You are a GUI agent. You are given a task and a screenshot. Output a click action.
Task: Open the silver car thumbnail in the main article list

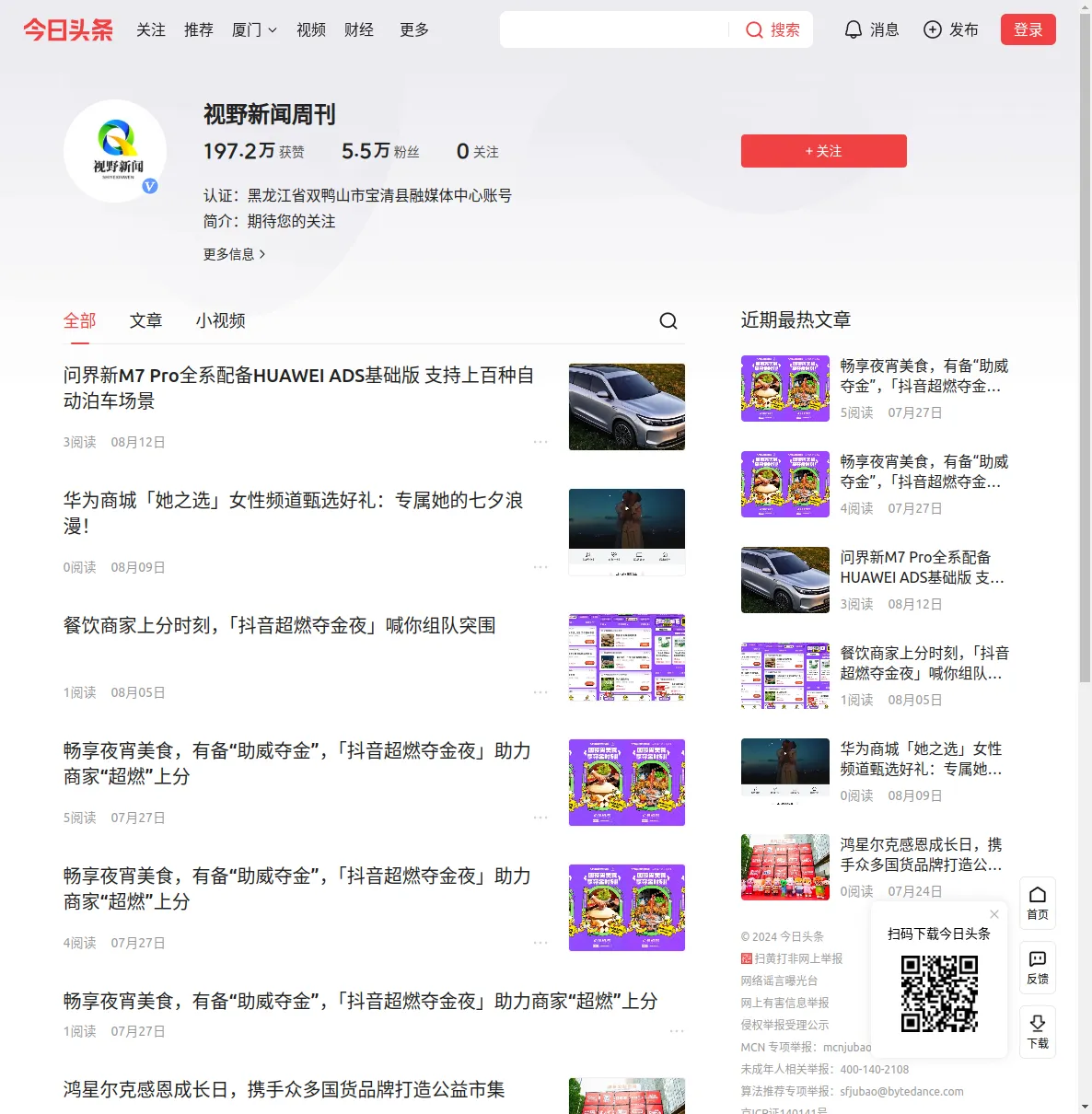point(627,407)
